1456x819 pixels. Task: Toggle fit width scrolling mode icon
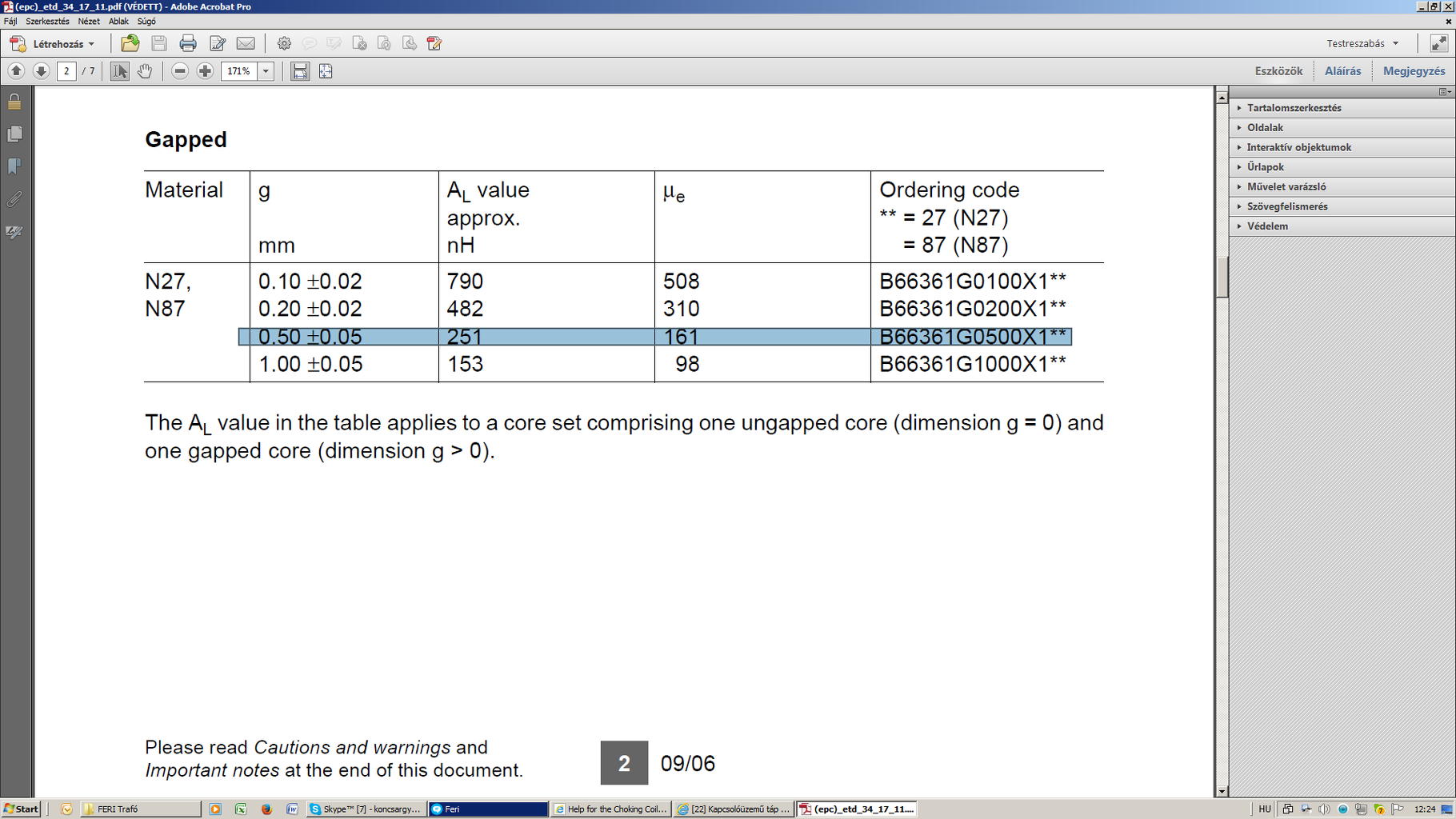click(x=300, y=71)
